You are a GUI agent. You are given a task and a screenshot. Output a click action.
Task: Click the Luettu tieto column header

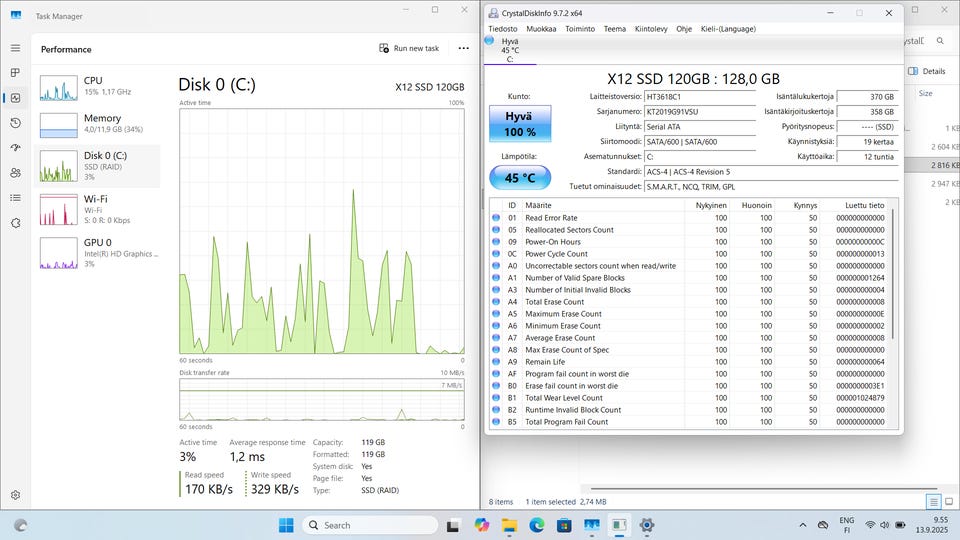click(x=855, y=205)
